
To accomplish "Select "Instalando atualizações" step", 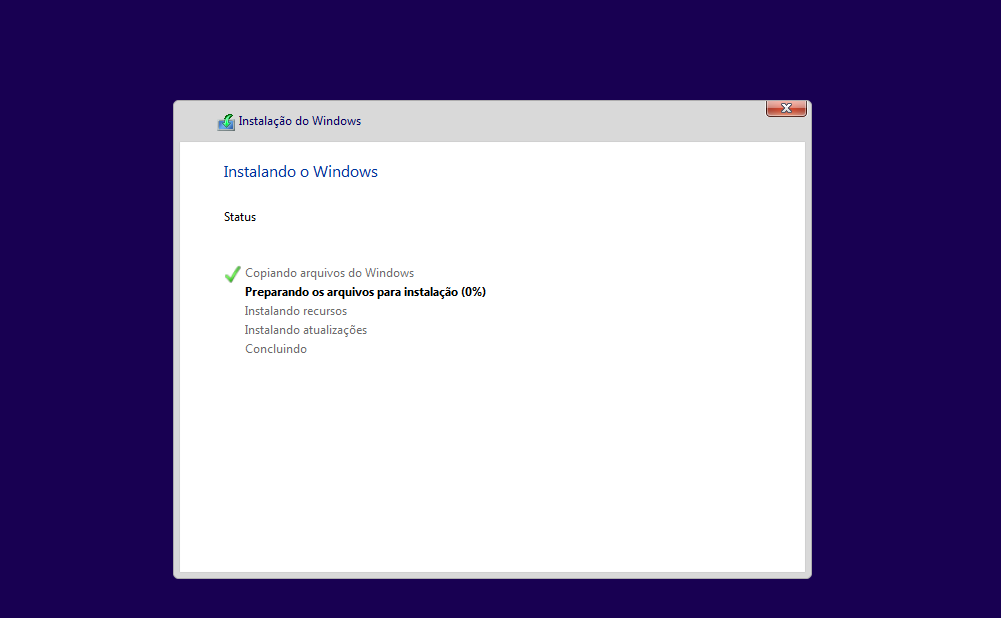I will click(x=306, y=330).
